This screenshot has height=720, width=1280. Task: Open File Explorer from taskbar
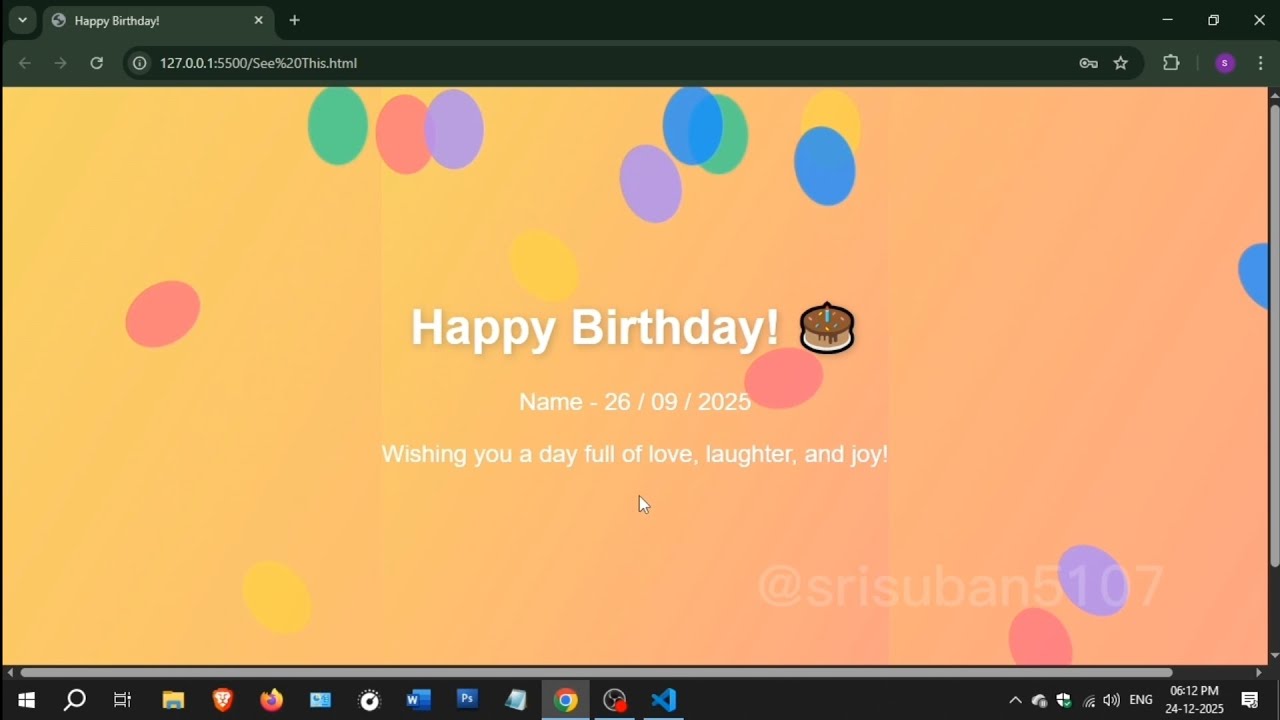click(173, 700)
